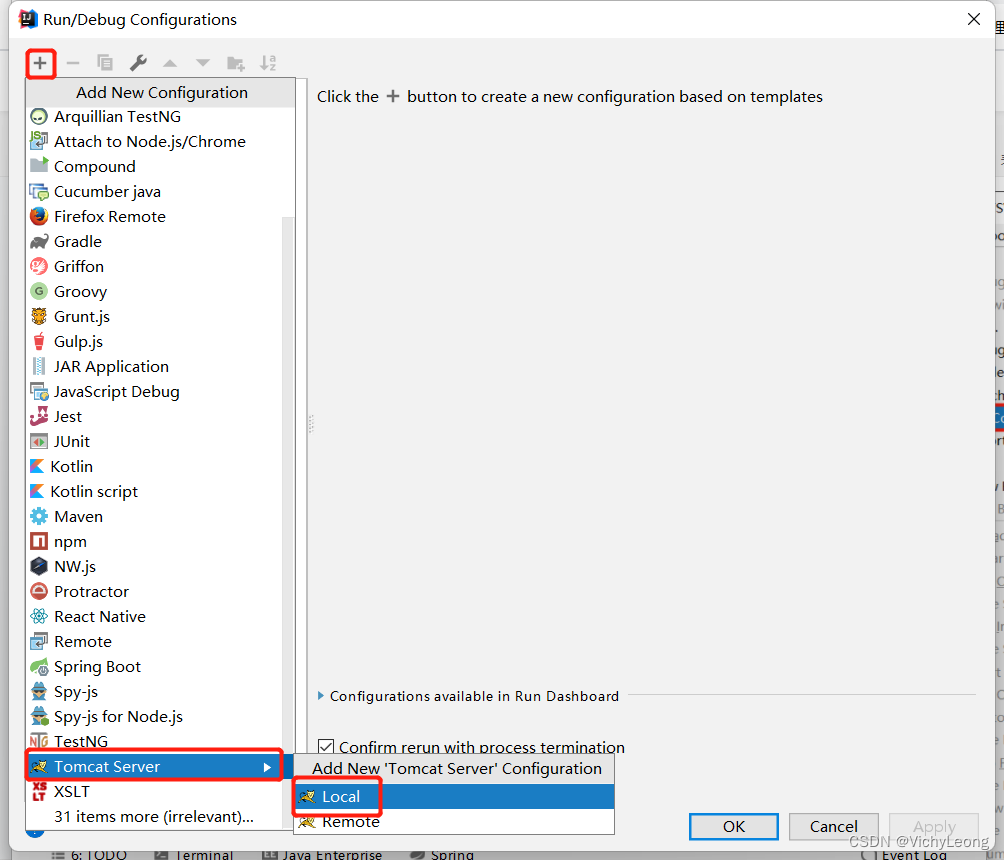Select Spy-js configuration entry
The image size is (1004, 860).
(154, 691)
